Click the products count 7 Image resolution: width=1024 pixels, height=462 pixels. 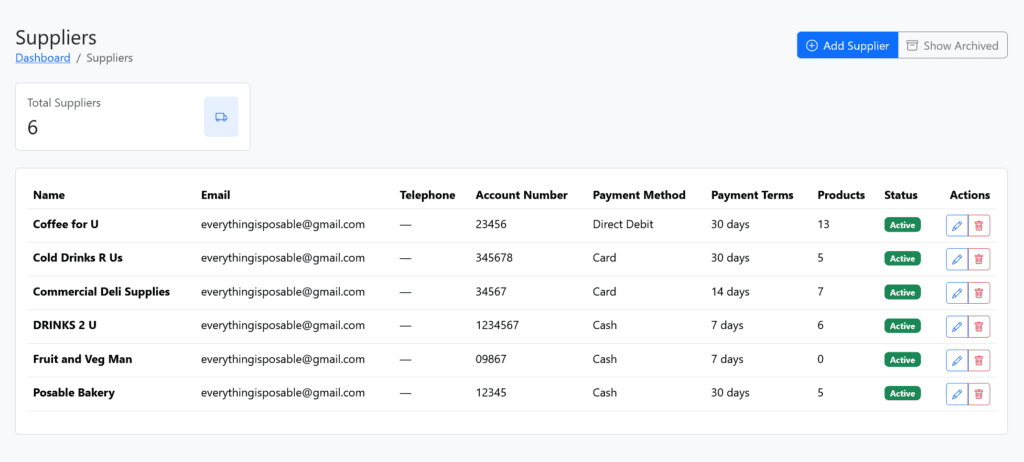tap(820, 291)
